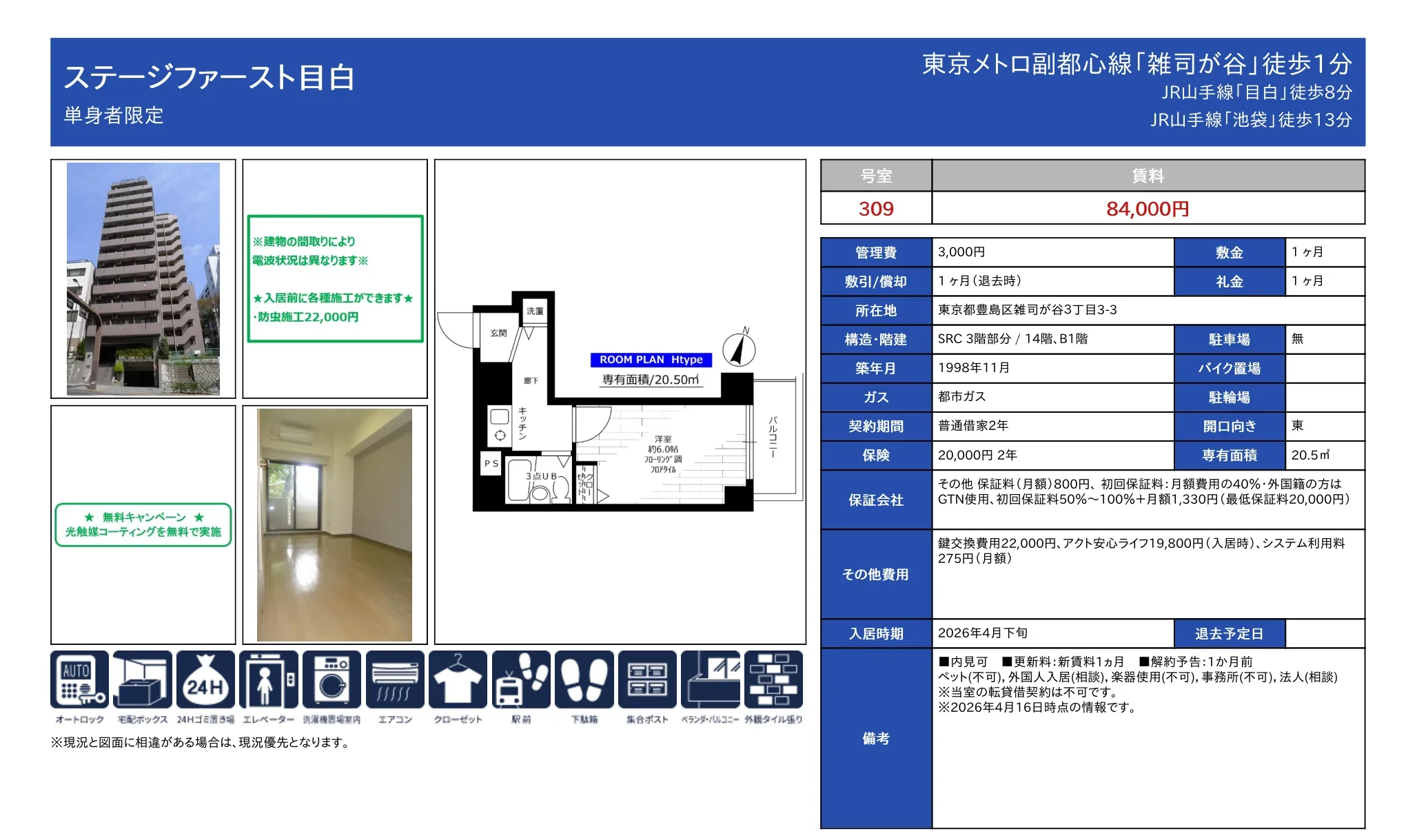Click the air conditioner (エアコン) icon
The width and height of the screenshot is (1417, 840).
395,680
